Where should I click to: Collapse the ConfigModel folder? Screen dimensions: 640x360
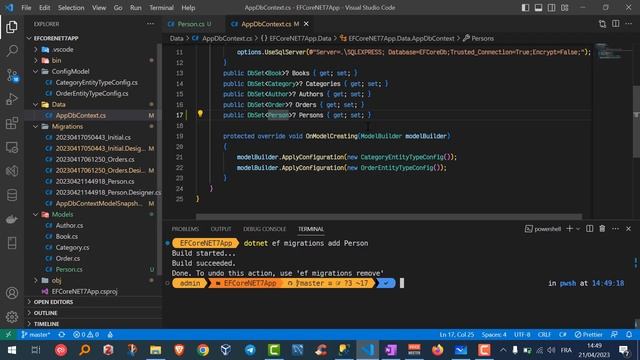tap(36, 71)
